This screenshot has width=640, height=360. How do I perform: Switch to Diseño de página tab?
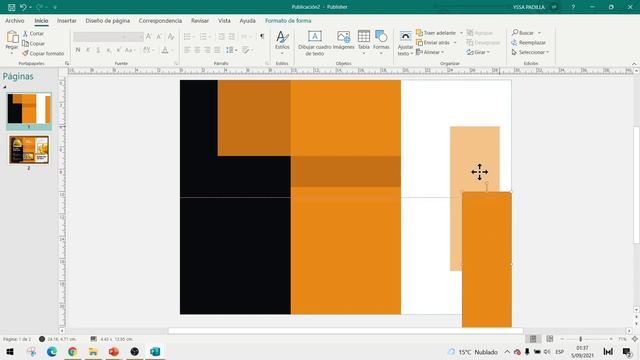(107, 20)
